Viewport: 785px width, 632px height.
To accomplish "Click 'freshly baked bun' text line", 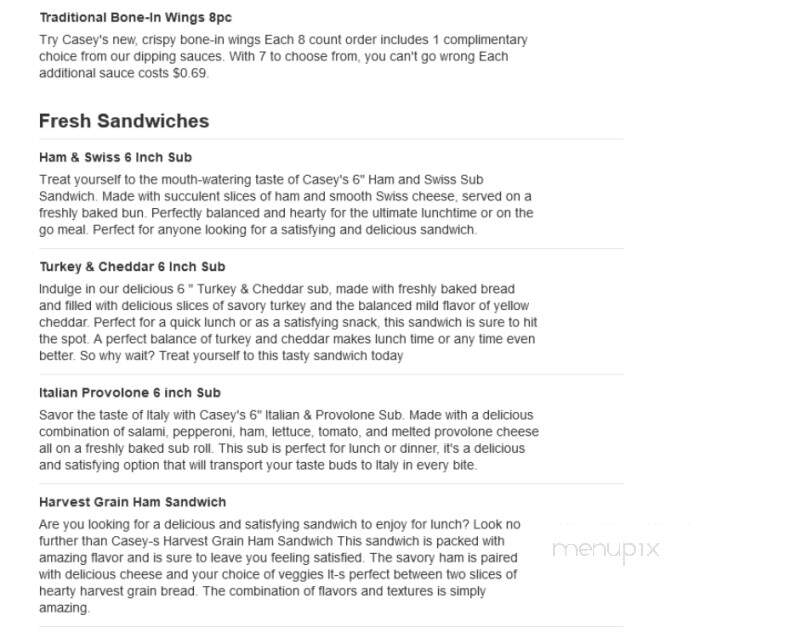I will tap(286, 213).
